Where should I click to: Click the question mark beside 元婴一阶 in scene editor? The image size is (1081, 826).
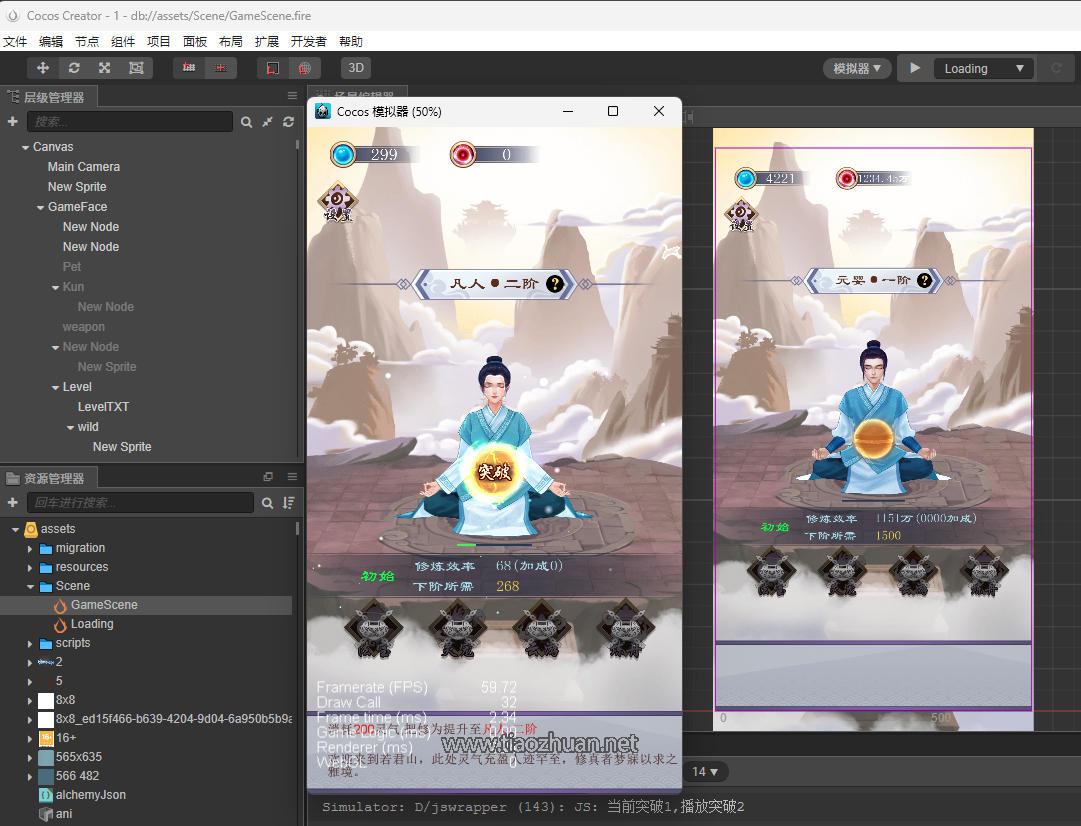[x=925, y=280]
